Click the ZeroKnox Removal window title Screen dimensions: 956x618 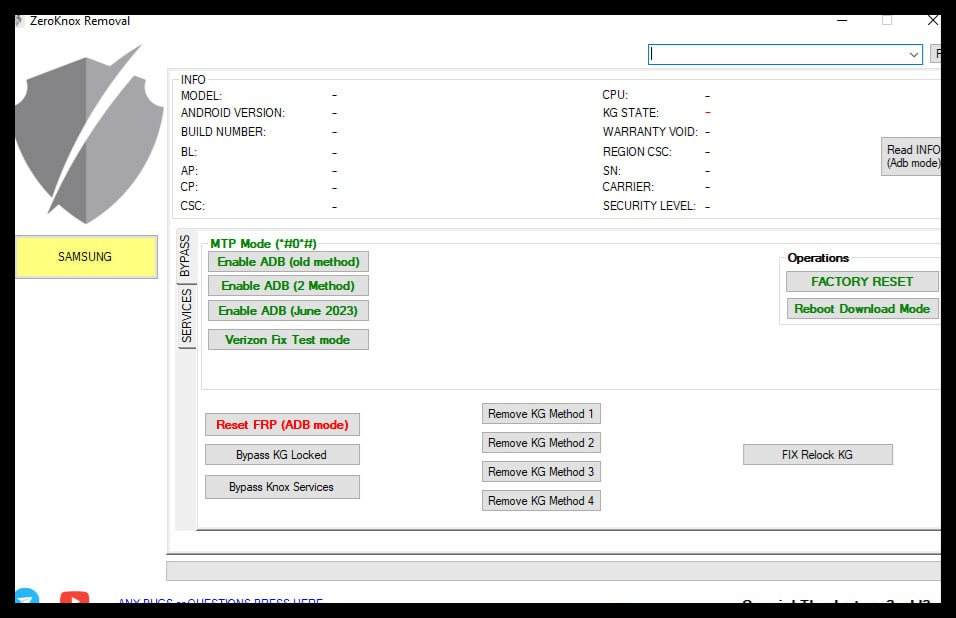[x=80, y=21]
